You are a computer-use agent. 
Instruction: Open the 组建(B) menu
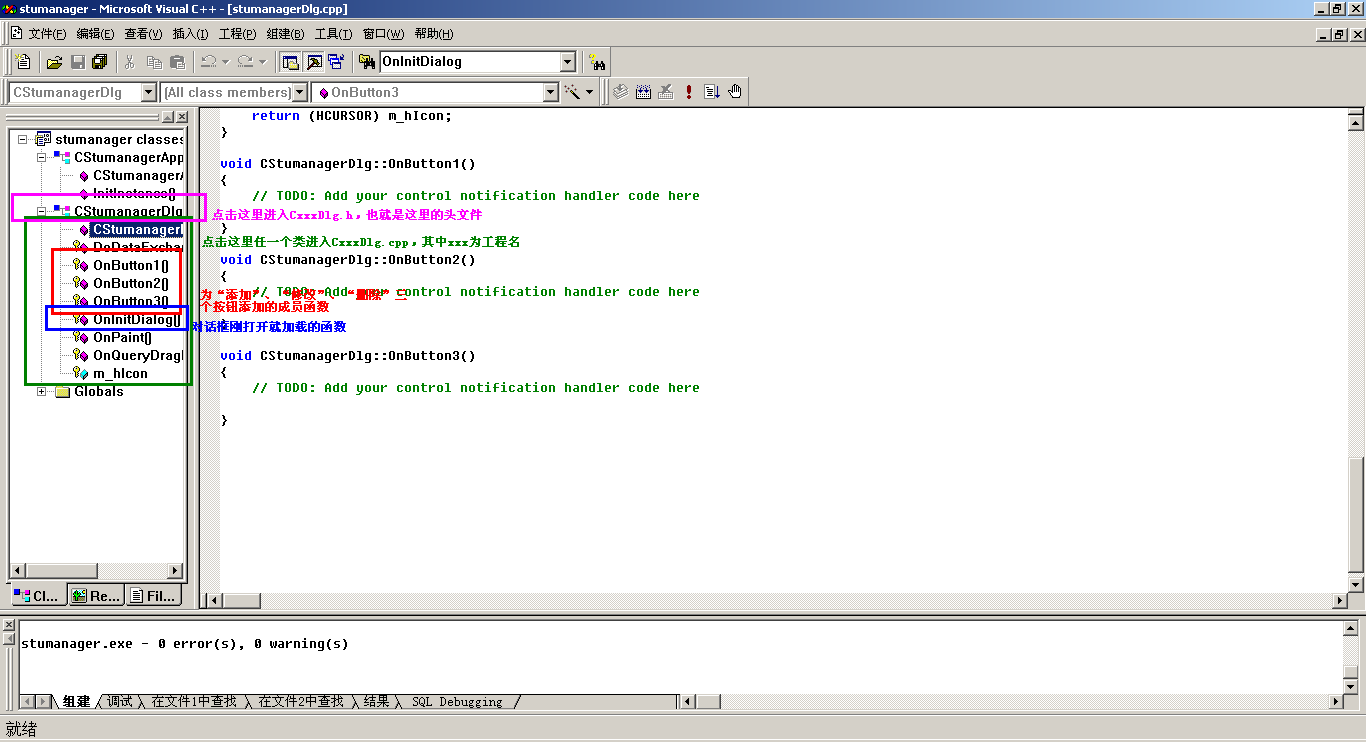coord(285,34)
